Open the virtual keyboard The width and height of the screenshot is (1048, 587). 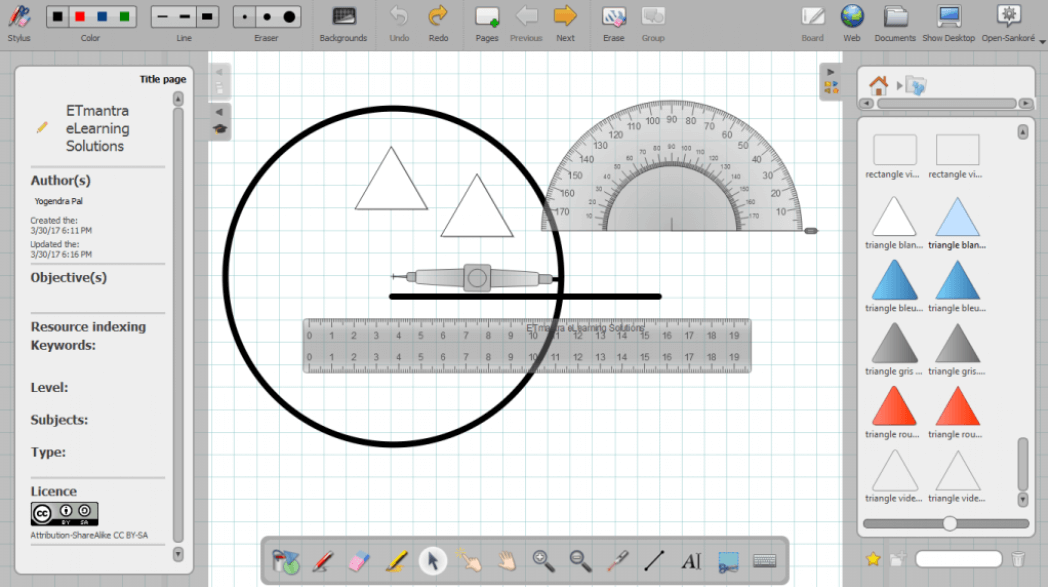click(x=765, y=561)
